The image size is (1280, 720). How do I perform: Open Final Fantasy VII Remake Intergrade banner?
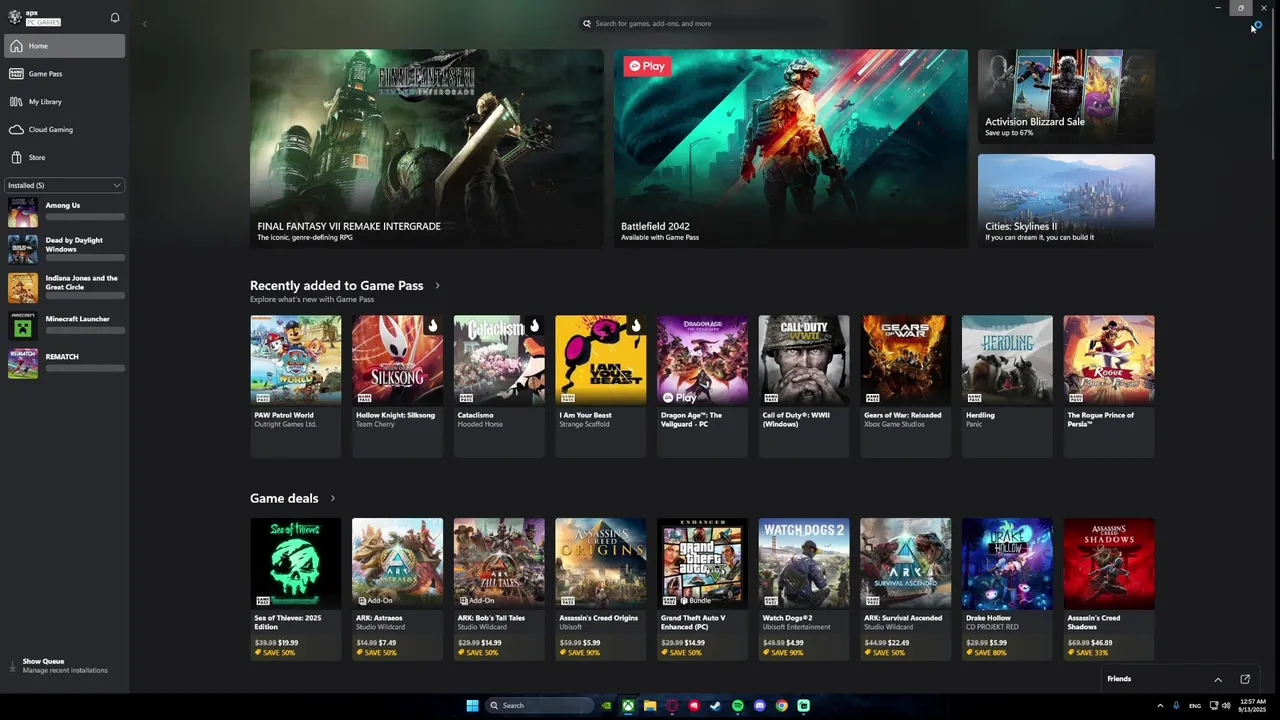click(426, 148)
